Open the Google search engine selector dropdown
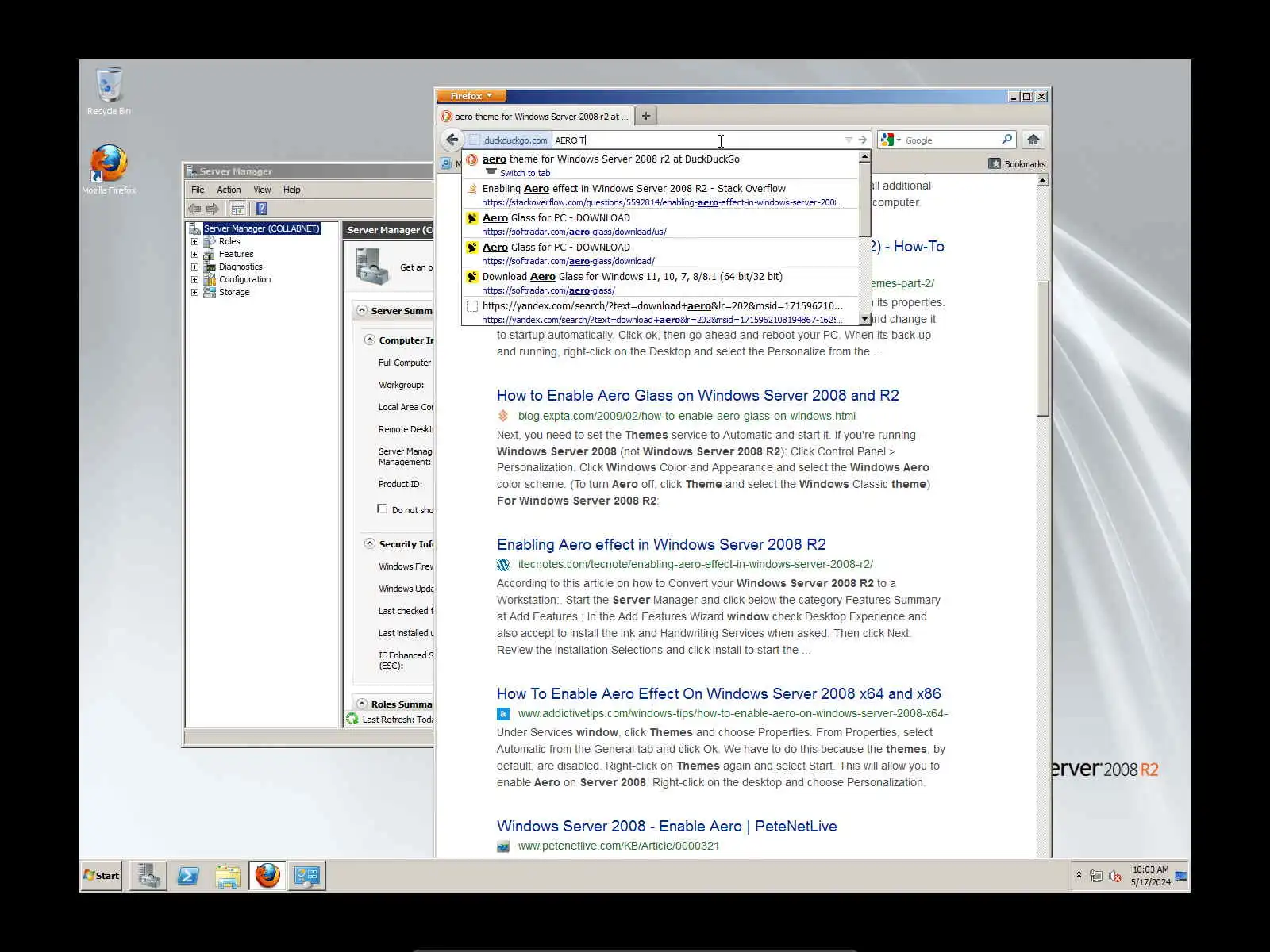The image size is (1270, 952). 891,140
